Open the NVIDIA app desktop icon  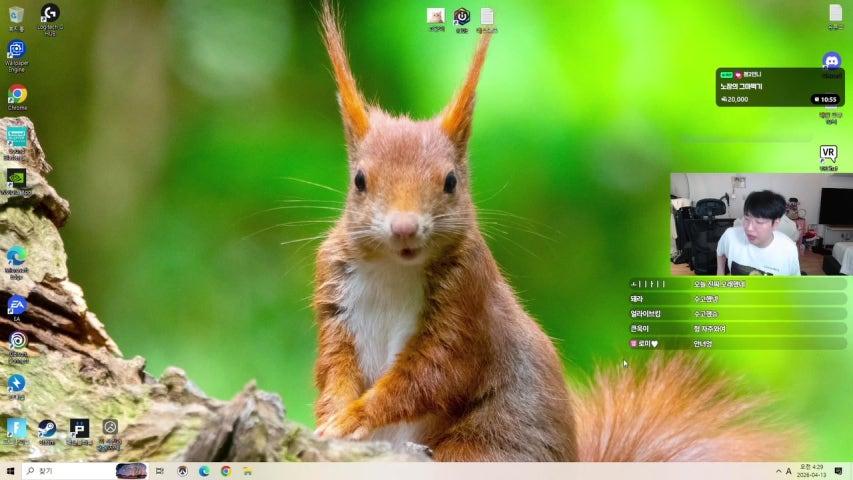(x=16, y=177)
